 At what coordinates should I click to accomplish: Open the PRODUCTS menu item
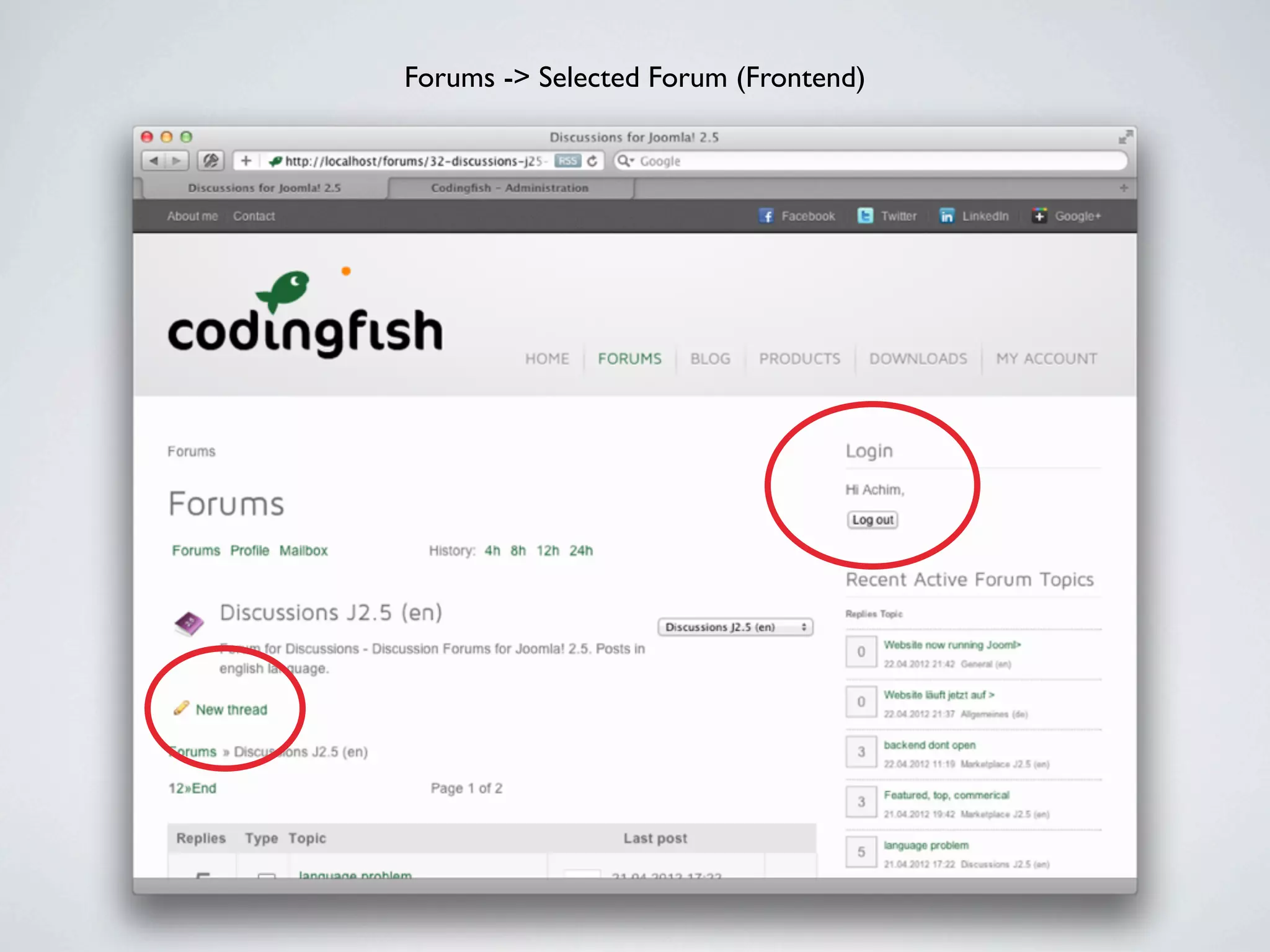coord(799,359)
